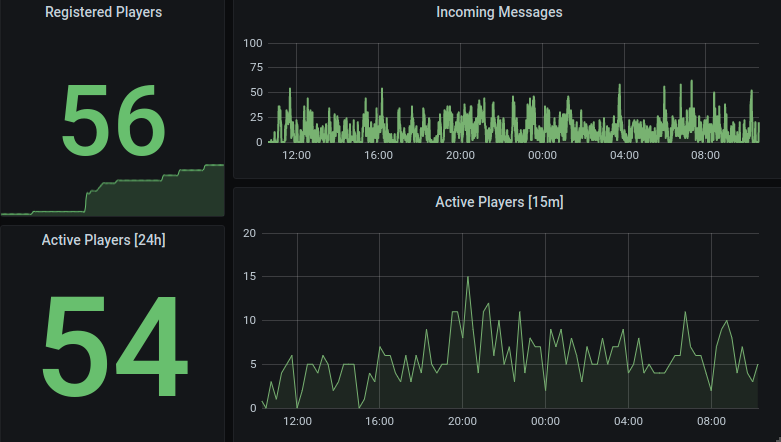This screenshot has height=442, width=781.
Task: Click 12:00 label on Incoming Messages axis
Action: click(x=296, y=155)
